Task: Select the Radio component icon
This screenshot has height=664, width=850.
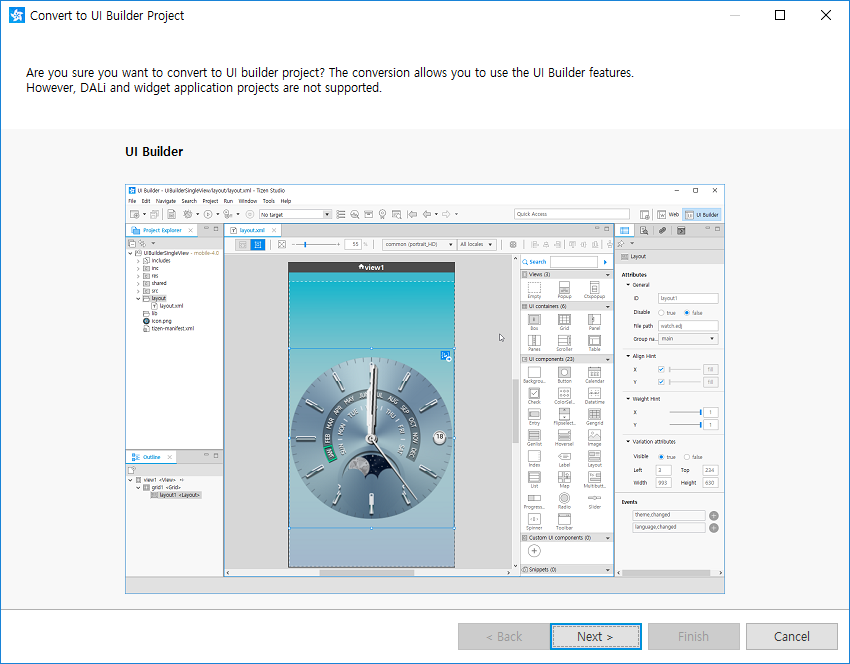Action: pos(564,498)
